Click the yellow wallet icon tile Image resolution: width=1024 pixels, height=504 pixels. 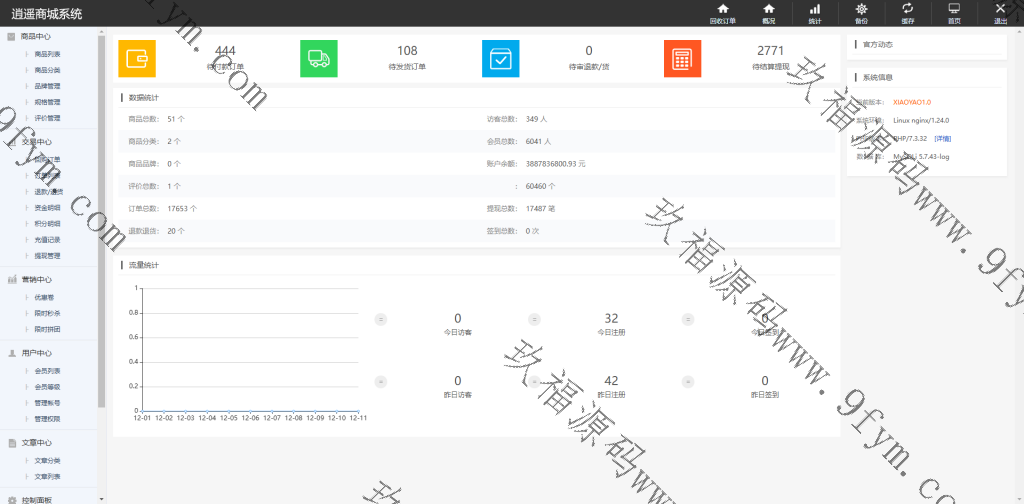pyautogui.click(x=137, y=59)
